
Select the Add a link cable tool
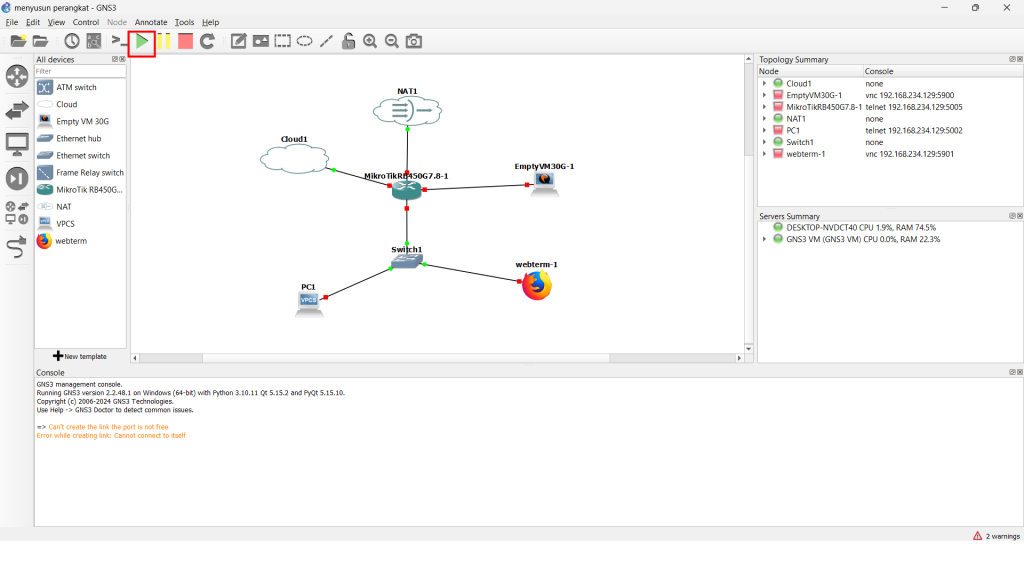pyautogui.click(x=17, y=246)
